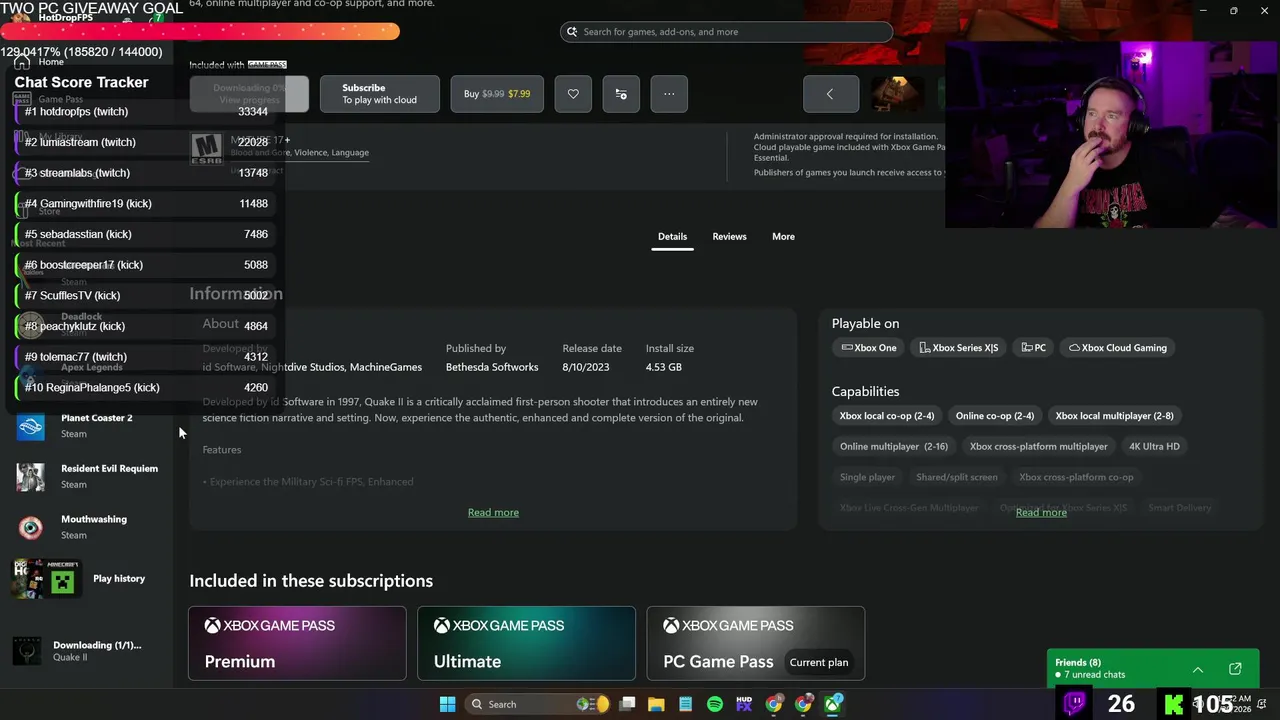The width and height of the screenshot is (1280, 720).
Task: Expand the Friends panel chevron
Action: pos(1198,669)
